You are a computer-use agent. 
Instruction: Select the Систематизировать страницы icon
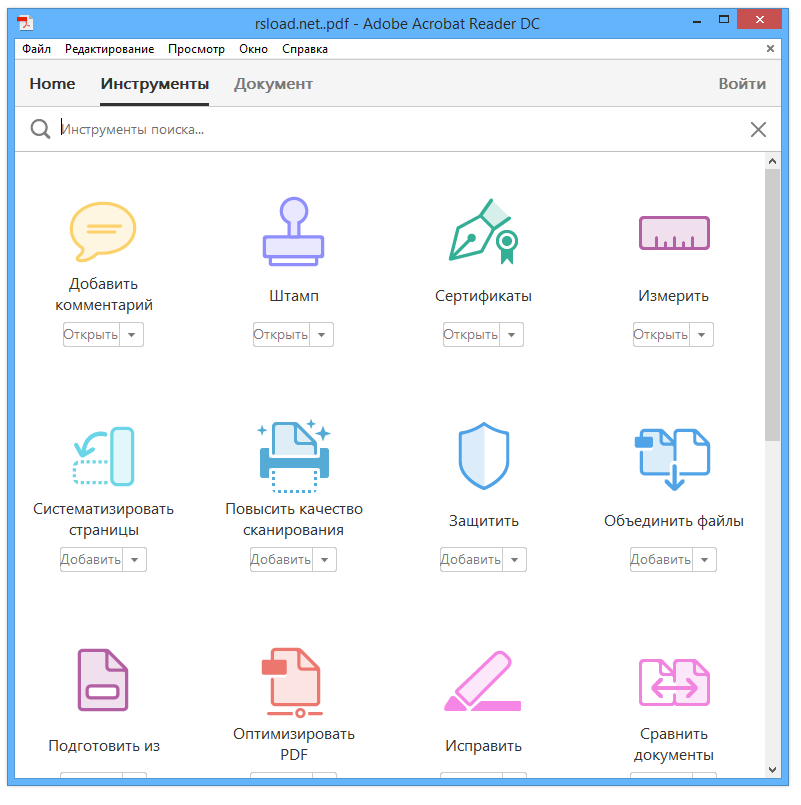103,456
